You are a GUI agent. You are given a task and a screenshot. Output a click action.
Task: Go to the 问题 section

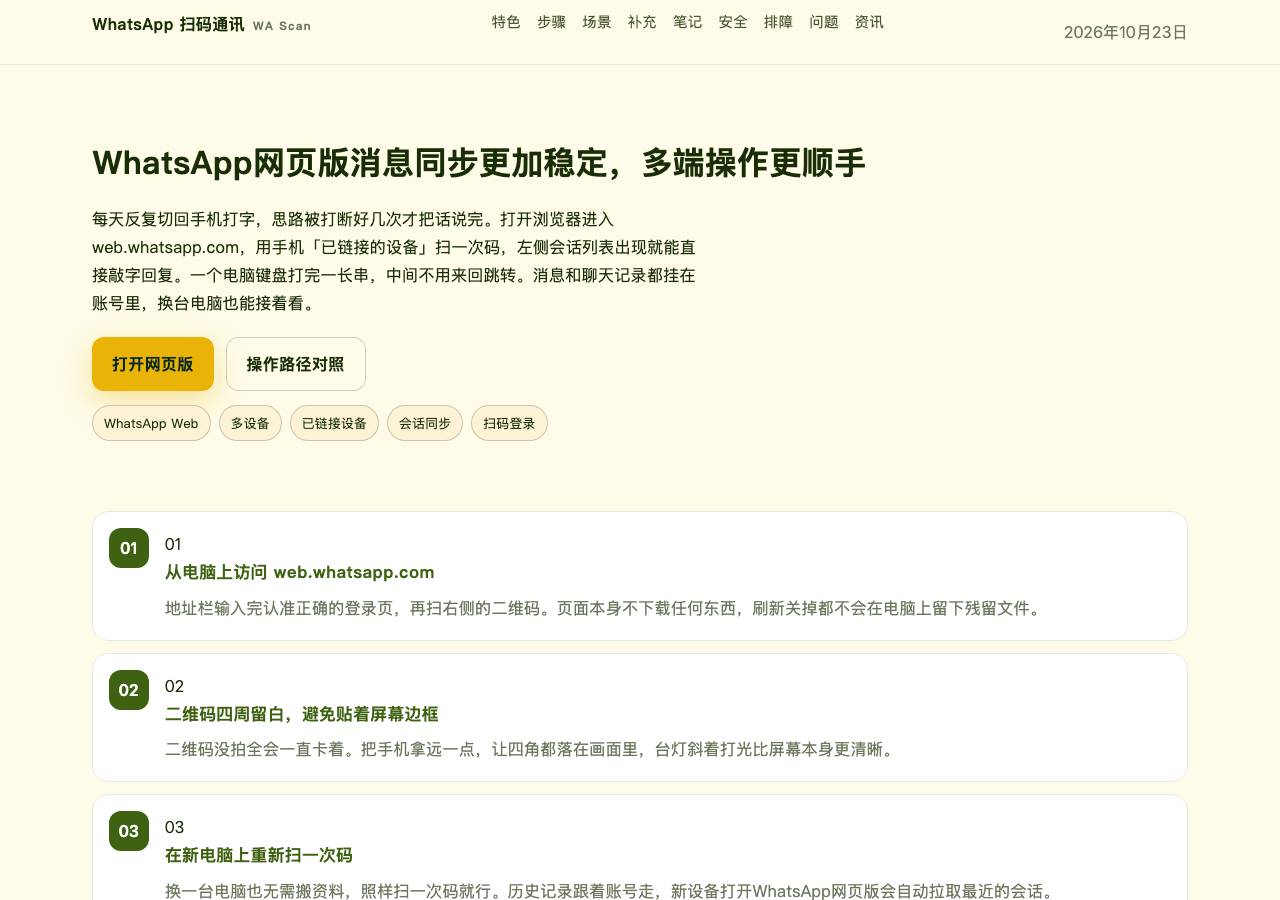tap(824, 22)
